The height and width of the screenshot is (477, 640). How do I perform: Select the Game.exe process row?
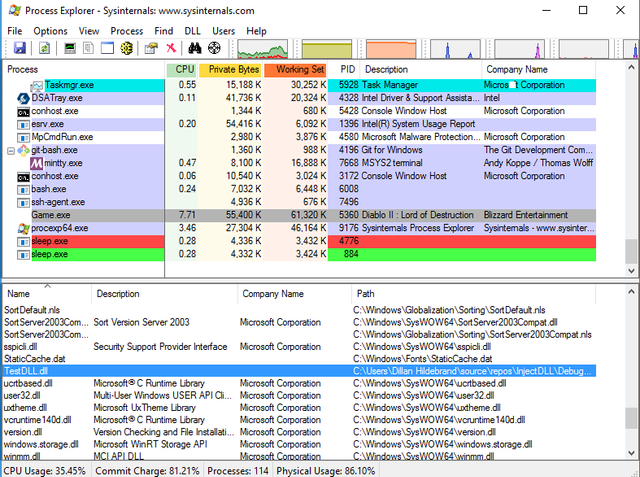click(50, 215)
